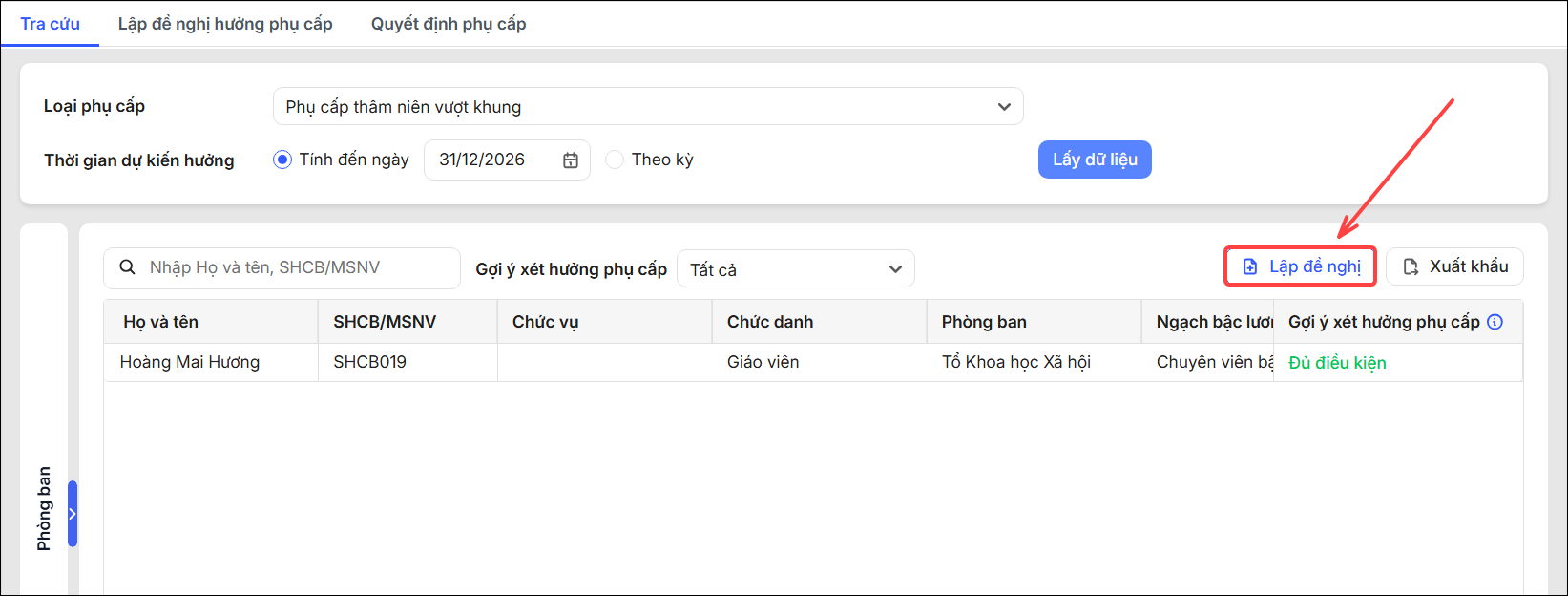Click the Lập đề nghị document icon
1568x596 pixels.
point(1250,267)
